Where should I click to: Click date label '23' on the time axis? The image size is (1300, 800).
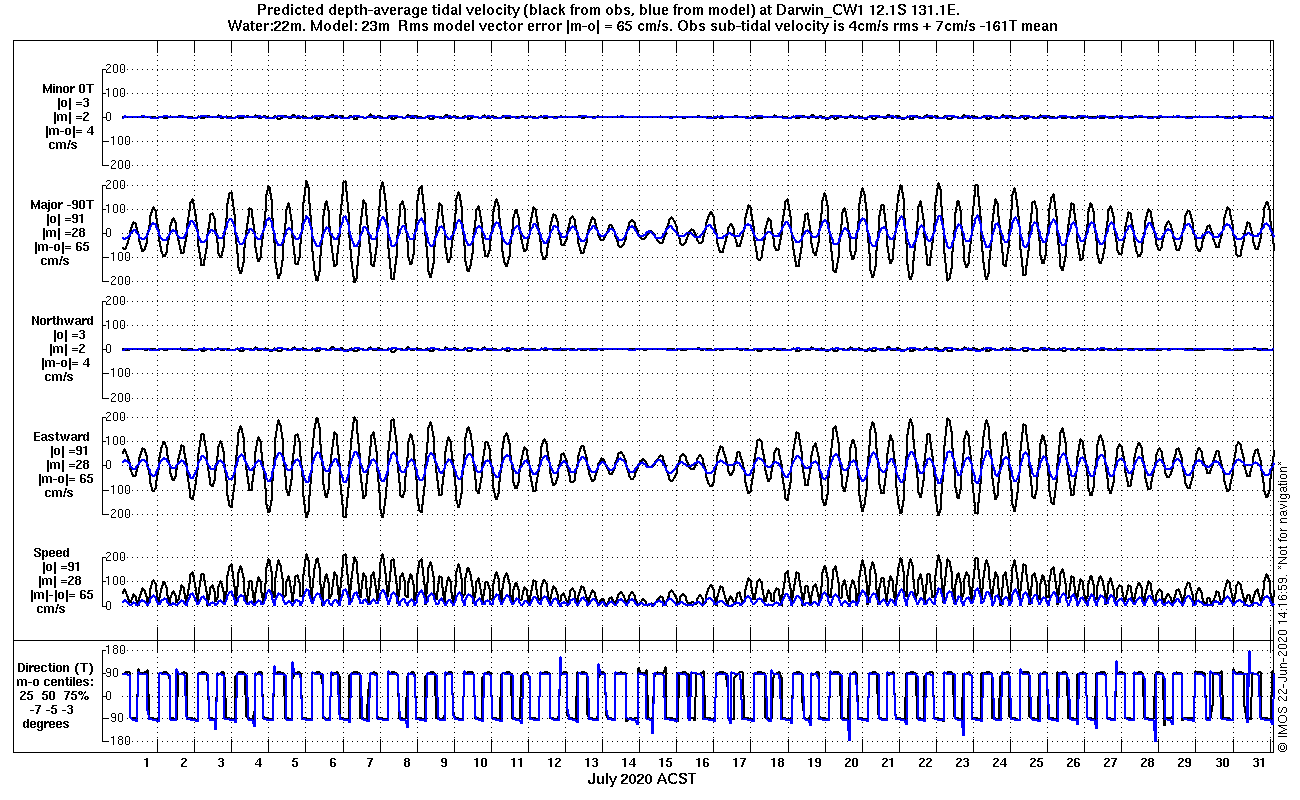coord(962,762)
